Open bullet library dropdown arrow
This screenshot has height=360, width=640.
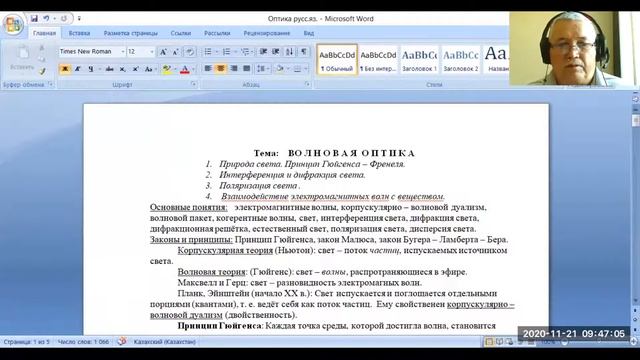[216, 51]
